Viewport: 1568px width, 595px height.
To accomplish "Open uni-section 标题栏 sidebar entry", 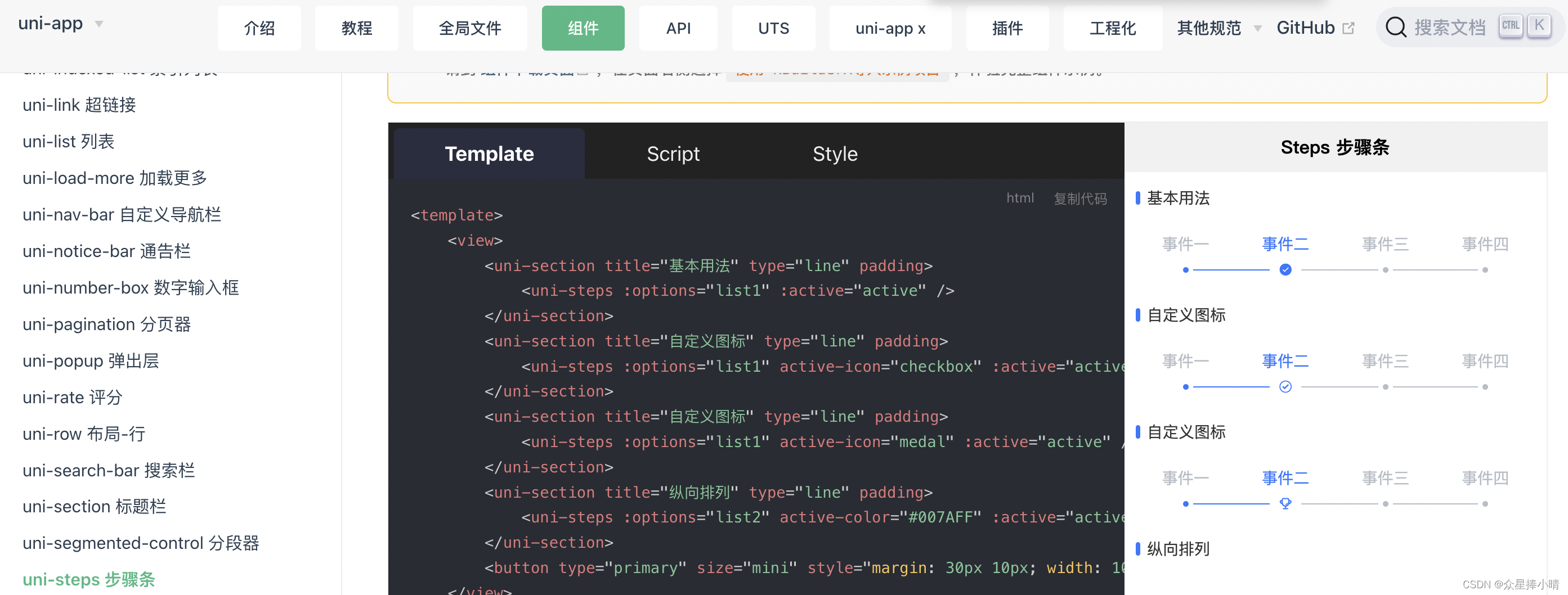I will point(95,506).
